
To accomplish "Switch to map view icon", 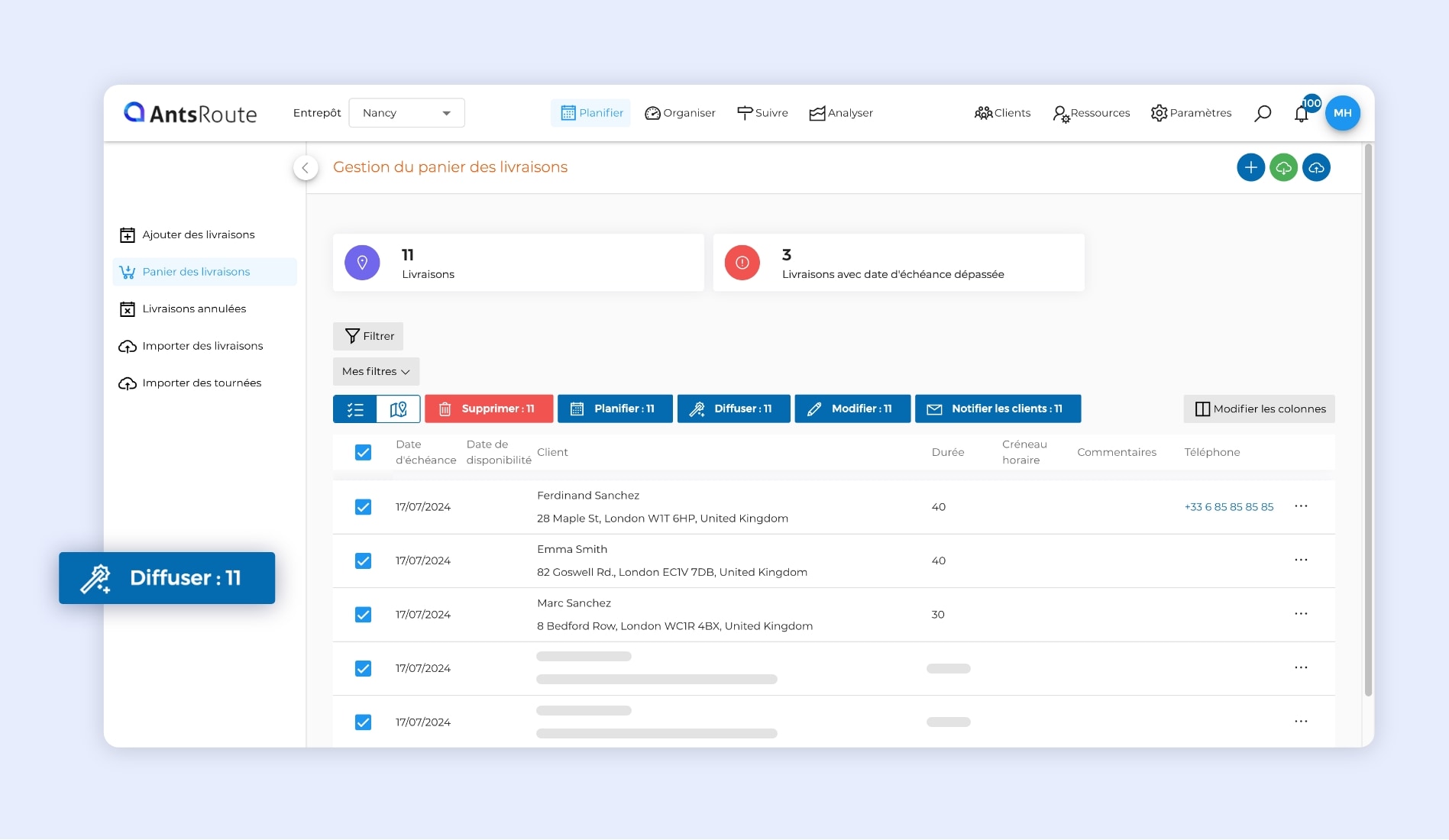I will (x=398, y=409).
